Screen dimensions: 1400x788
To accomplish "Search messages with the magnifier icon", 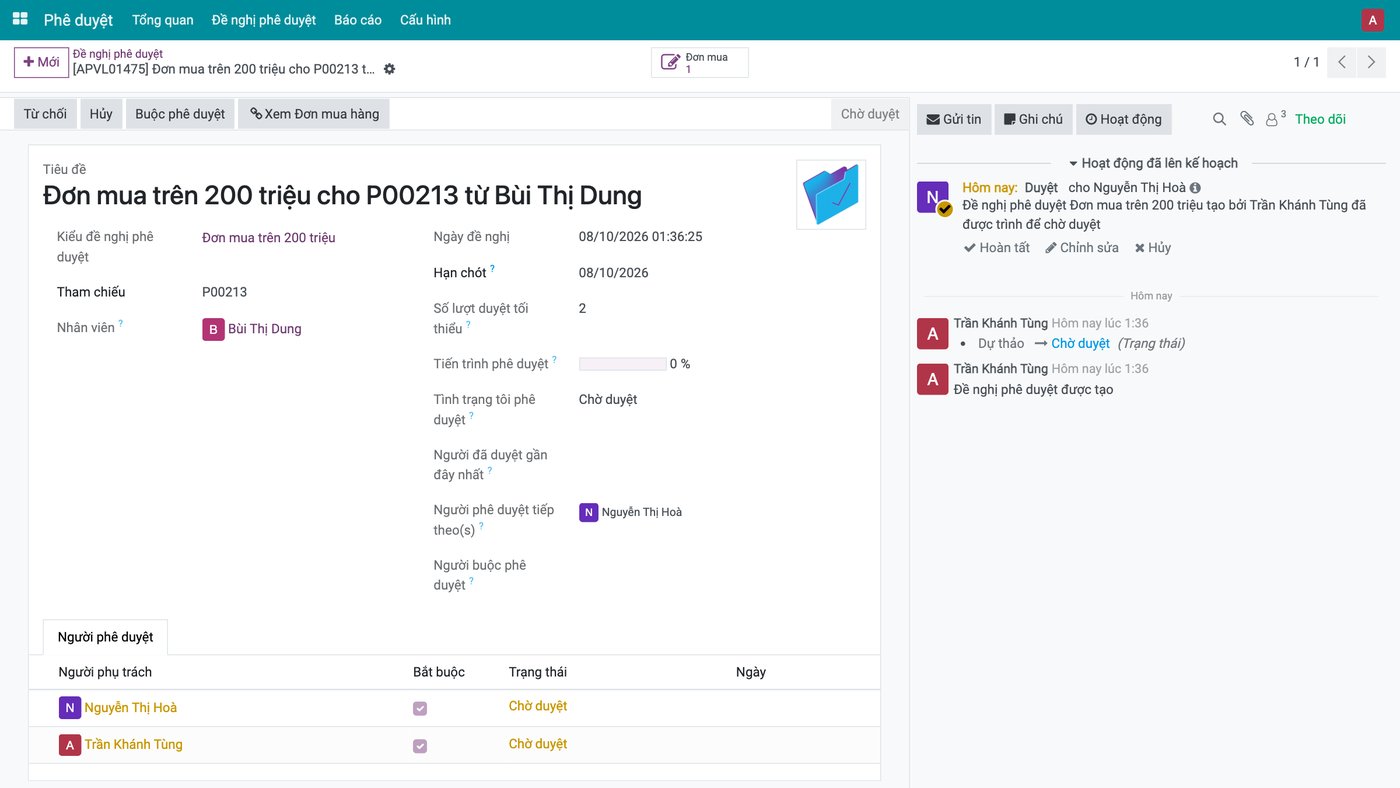I will click(1219, 119).
